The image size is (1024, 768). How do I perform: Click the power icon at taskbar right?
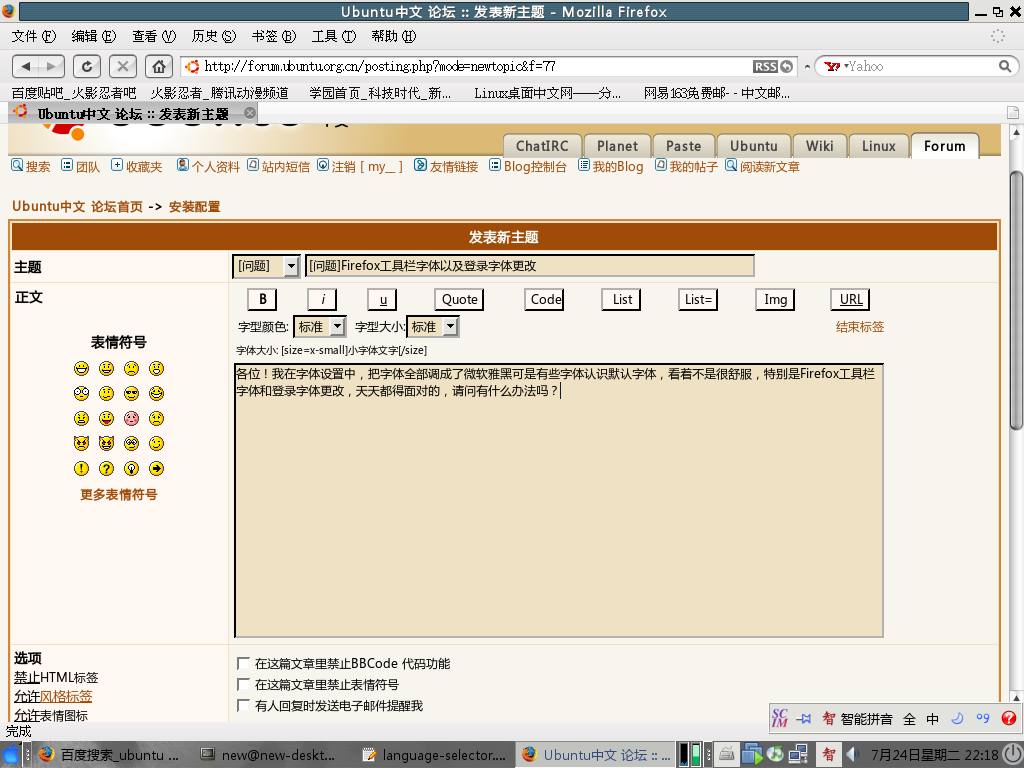pyautogui.click(x=1012, y=755)
